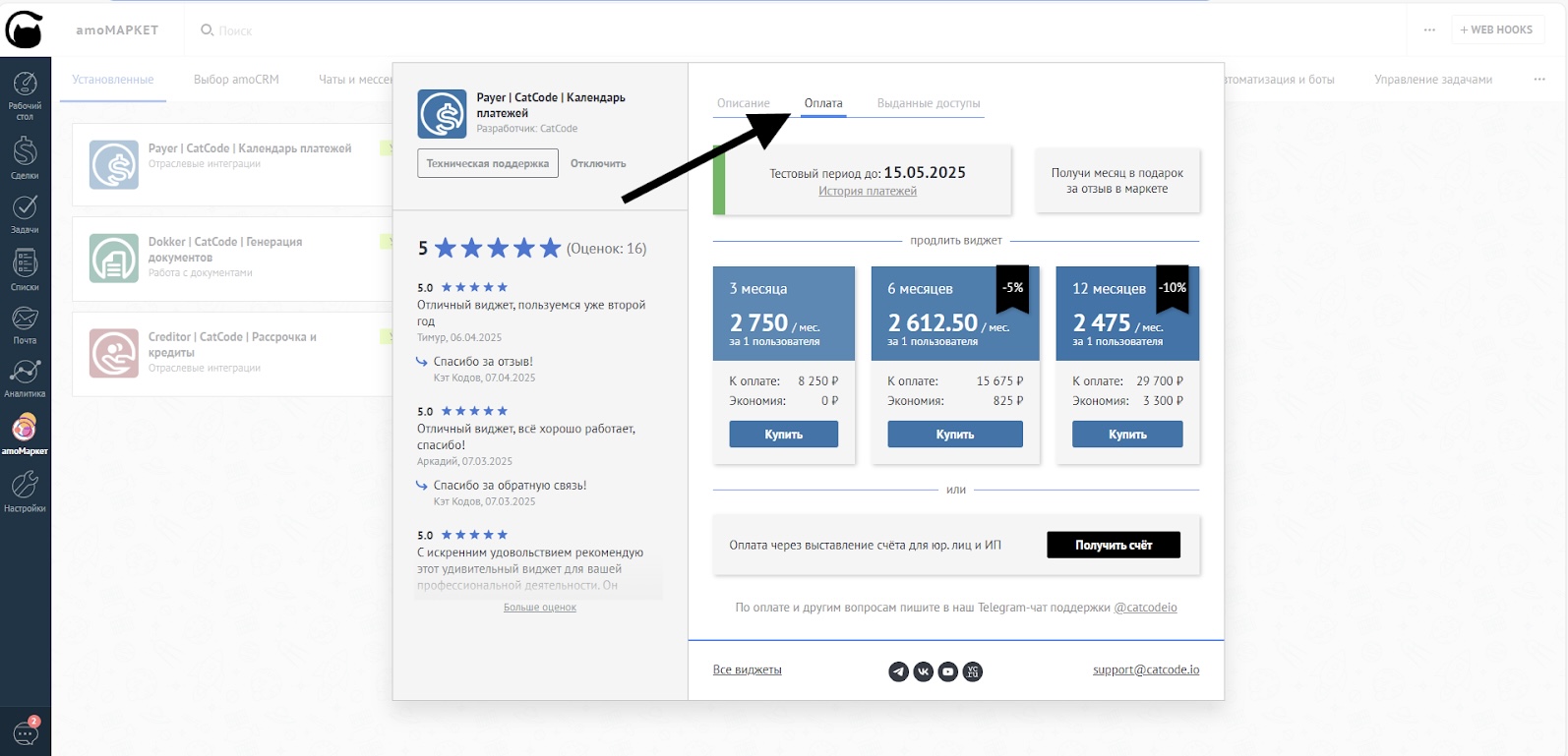Click + WEB HOOKS button

pyautogui.click(x=1496, y=29)
